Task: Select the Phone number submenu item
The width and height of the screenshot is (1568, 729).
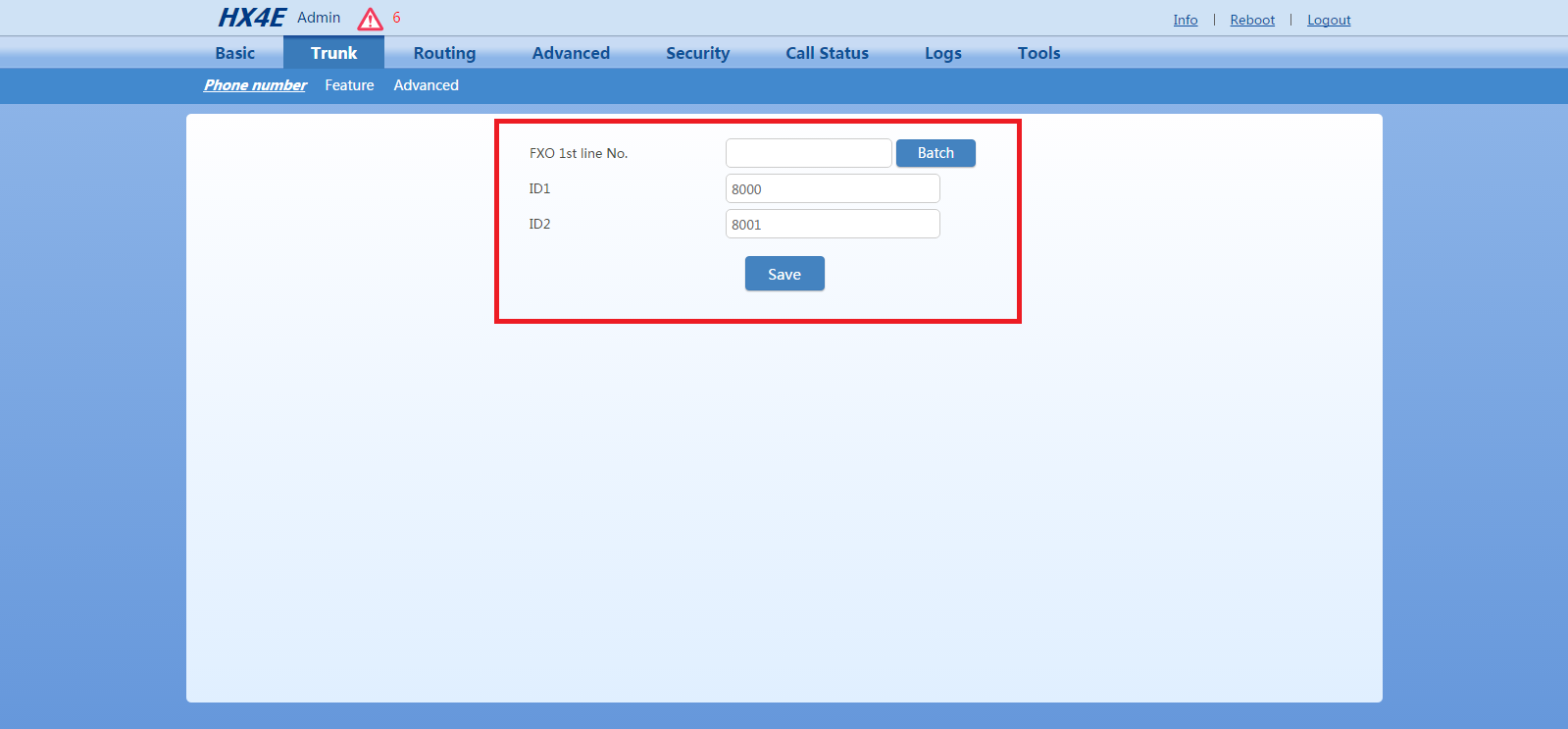Action: (255, 85)
